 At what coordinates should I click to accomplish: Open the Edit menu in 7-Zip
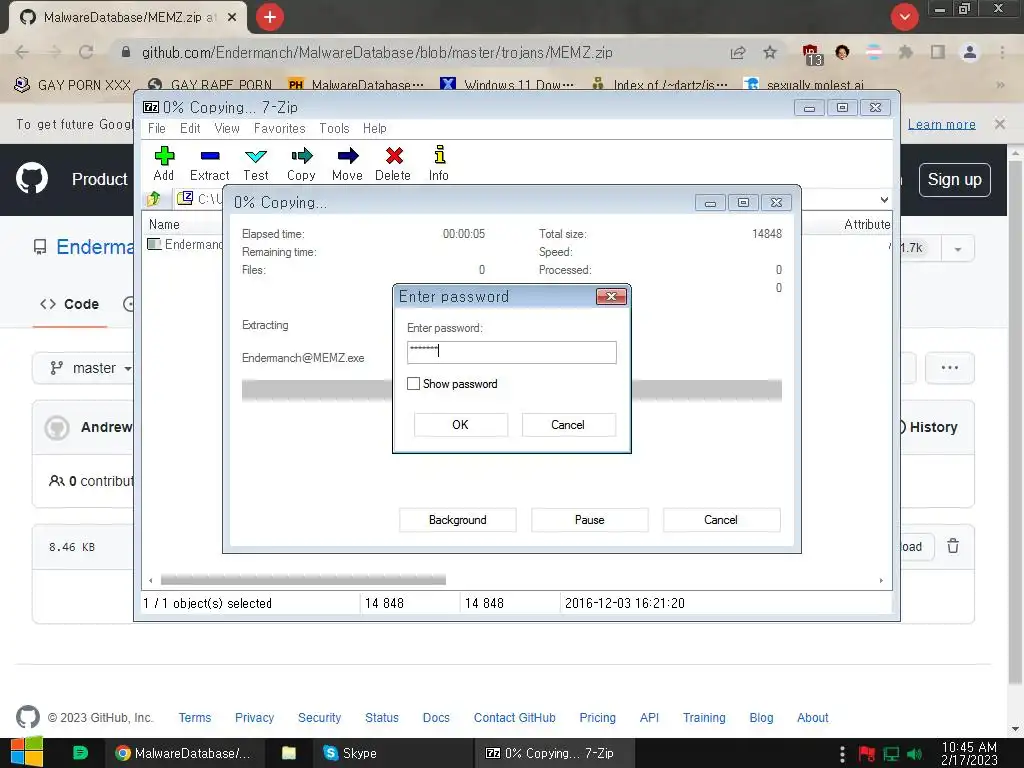pyautogui.click(x=190, y=128)
